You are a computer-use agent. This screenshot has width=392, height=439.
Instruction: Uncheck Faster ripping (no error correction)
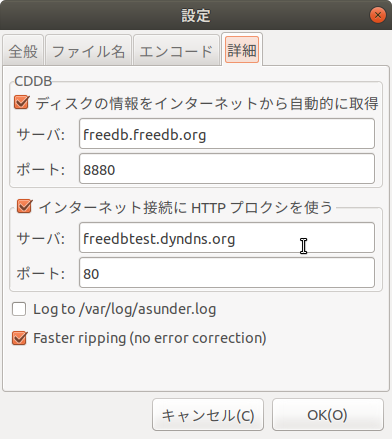point(19,338)
